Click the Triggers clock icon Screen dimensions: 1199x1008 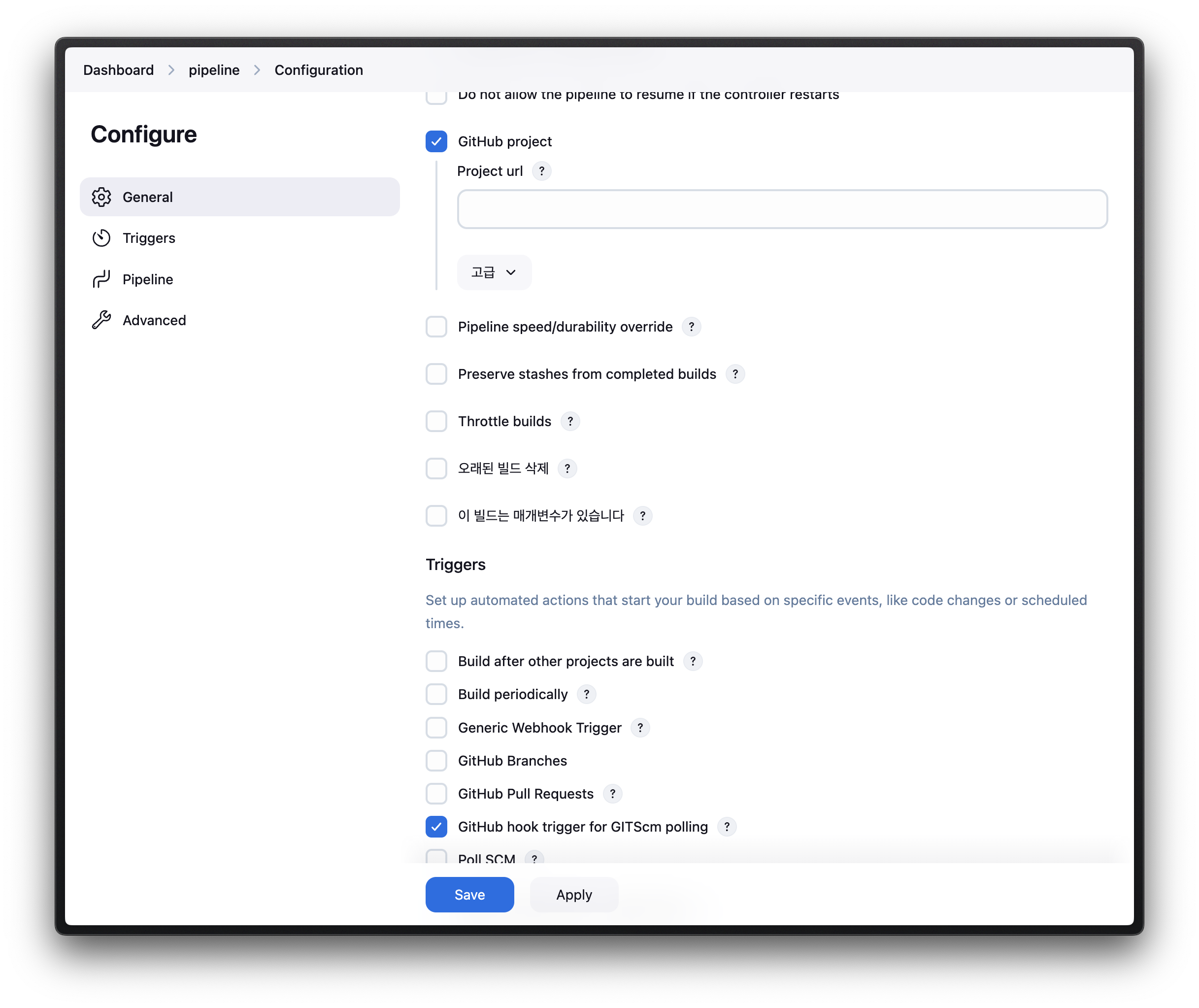tap(101, 238)
